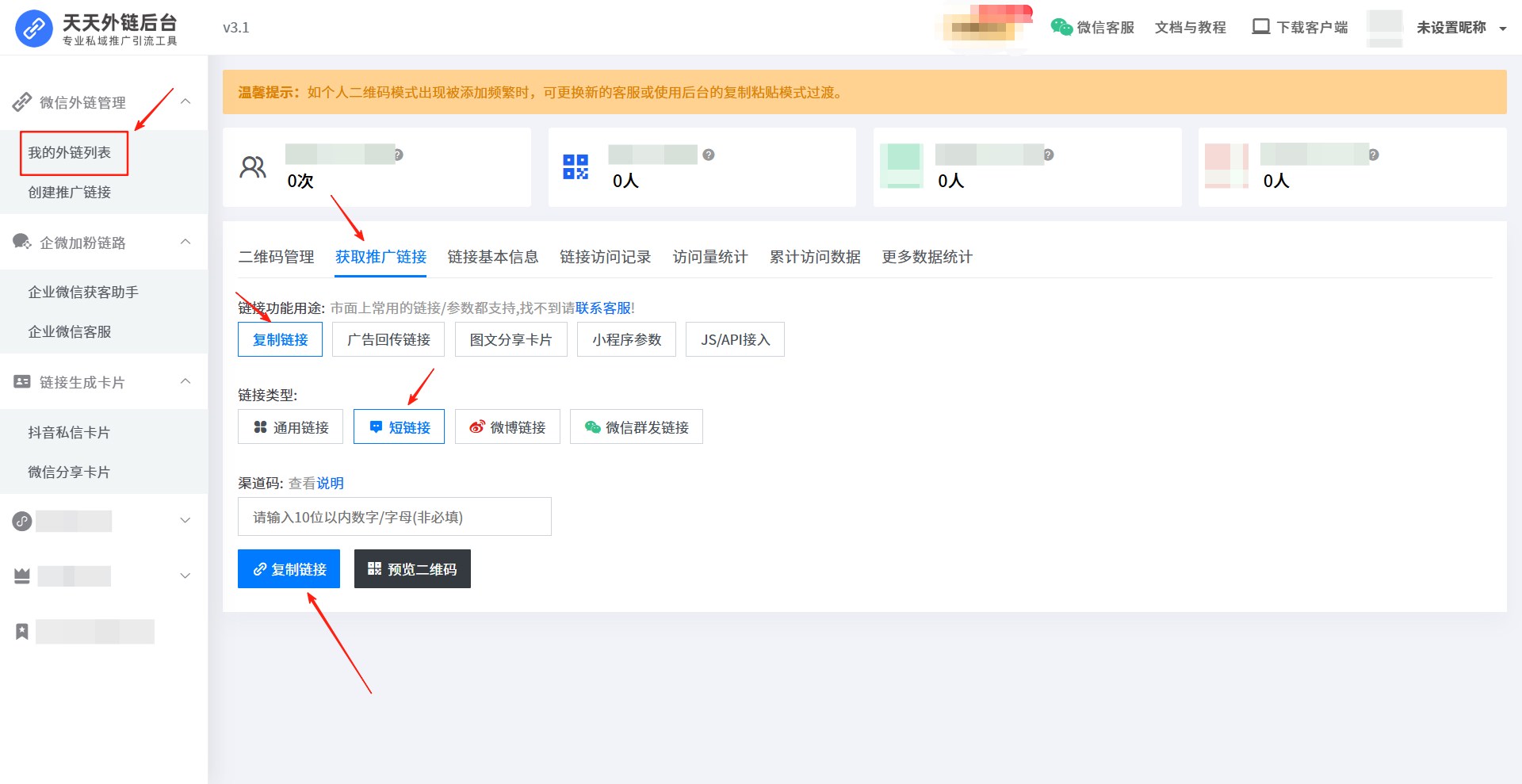Click the 链接生成卡片 card icon in sidebar
Viewport: 1522px width, 784px height.
tap(22, 382)
